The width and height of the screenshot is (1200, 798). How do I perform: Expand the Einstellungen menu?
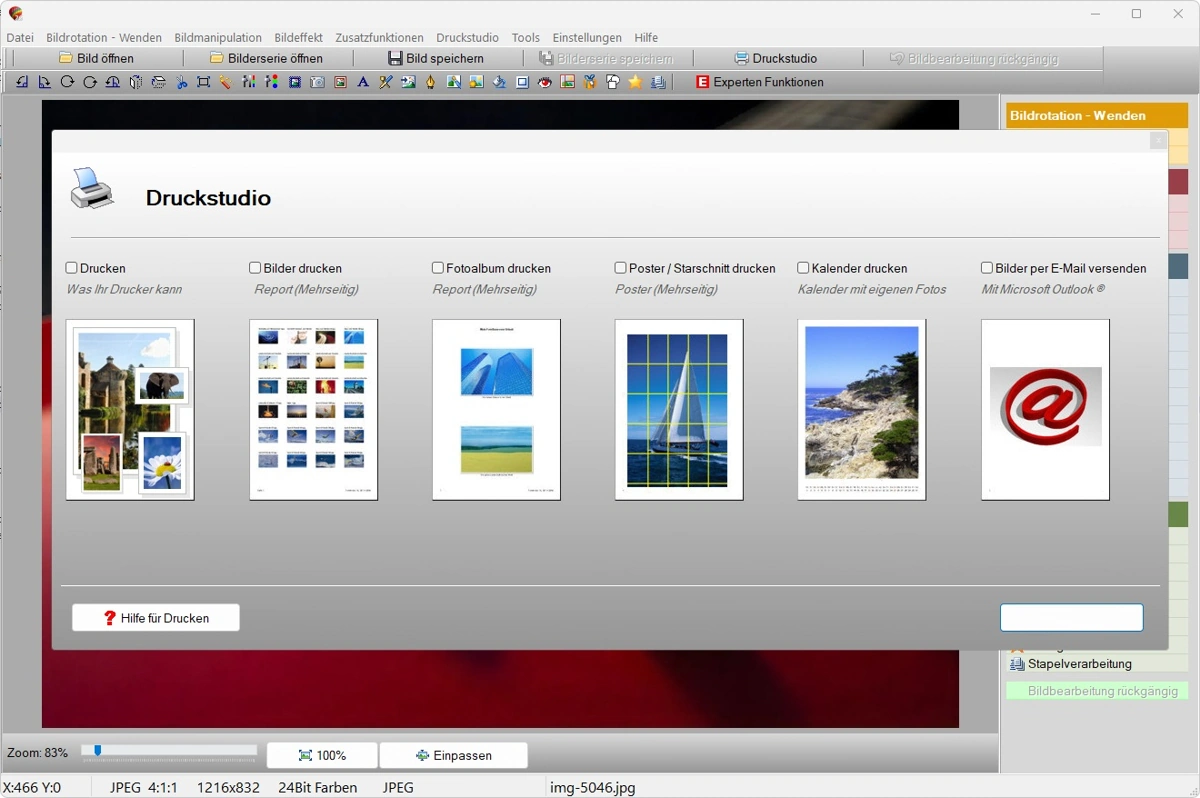pyautogui.click(x=587, y=38)
